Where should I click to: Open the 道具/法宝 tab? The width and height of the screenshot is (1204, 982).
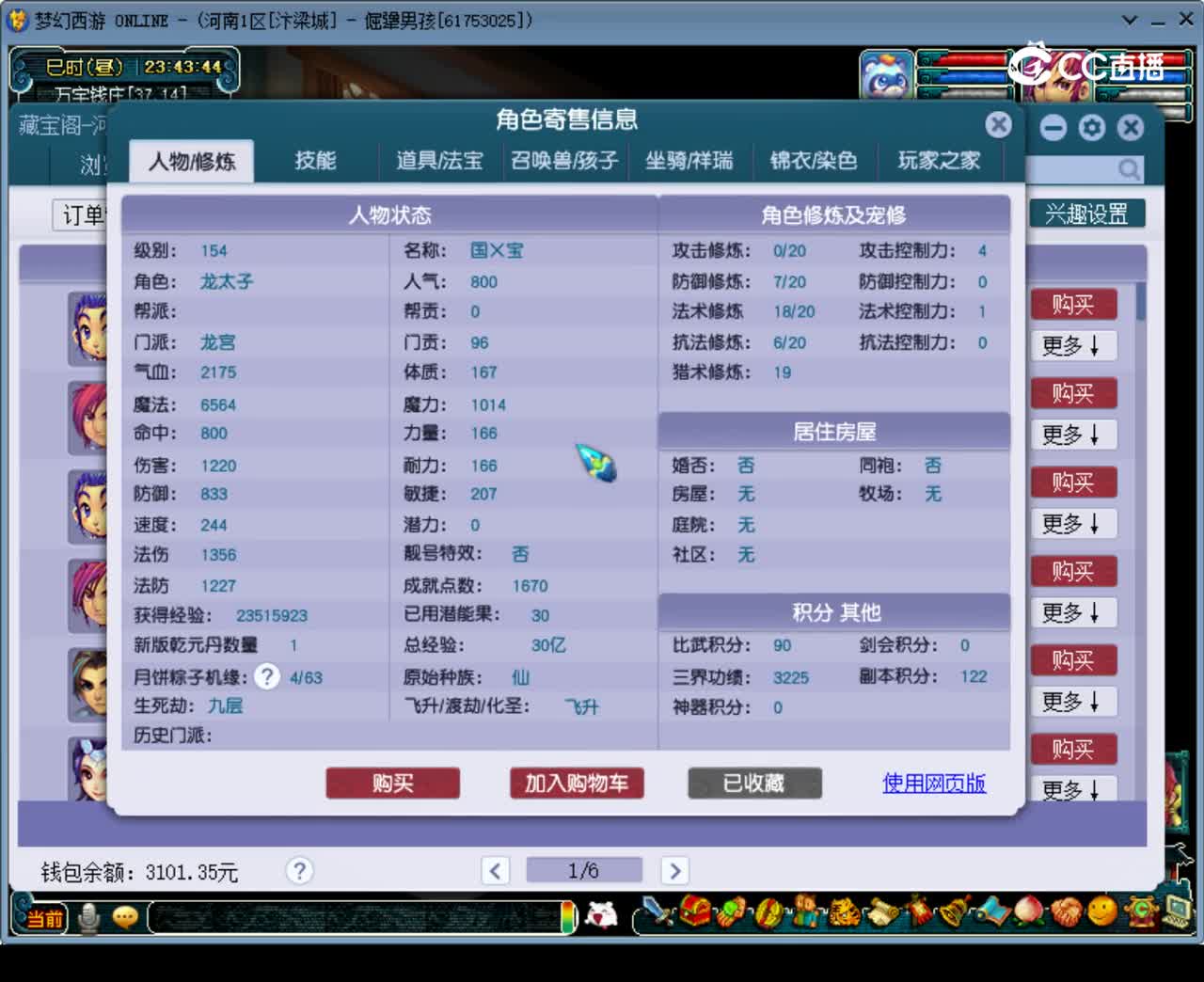tap(439, 161)
